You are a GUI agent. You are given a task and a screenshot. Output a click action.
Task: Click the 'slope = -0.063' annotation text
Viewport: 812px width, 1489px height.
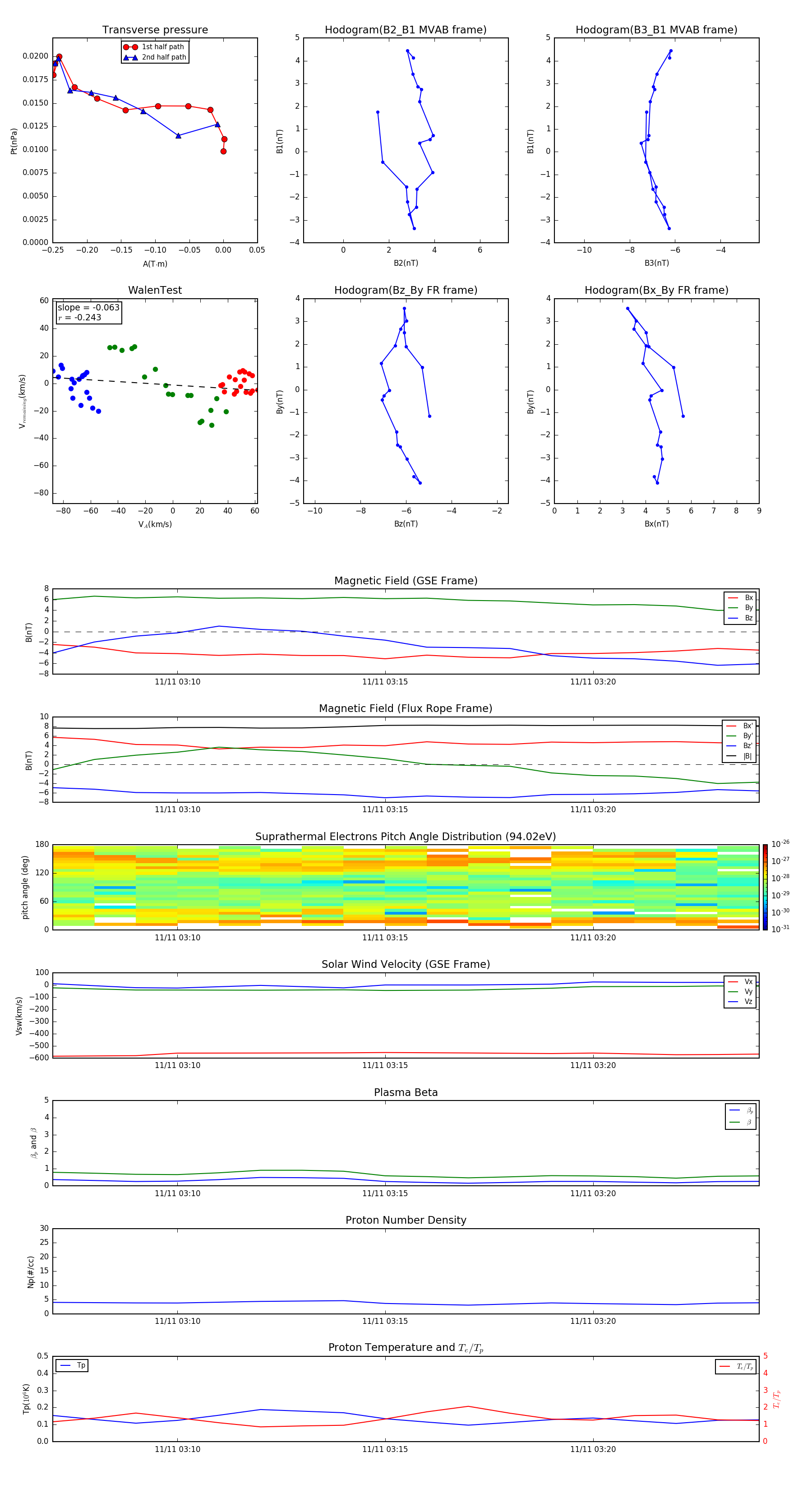(88, 308)
